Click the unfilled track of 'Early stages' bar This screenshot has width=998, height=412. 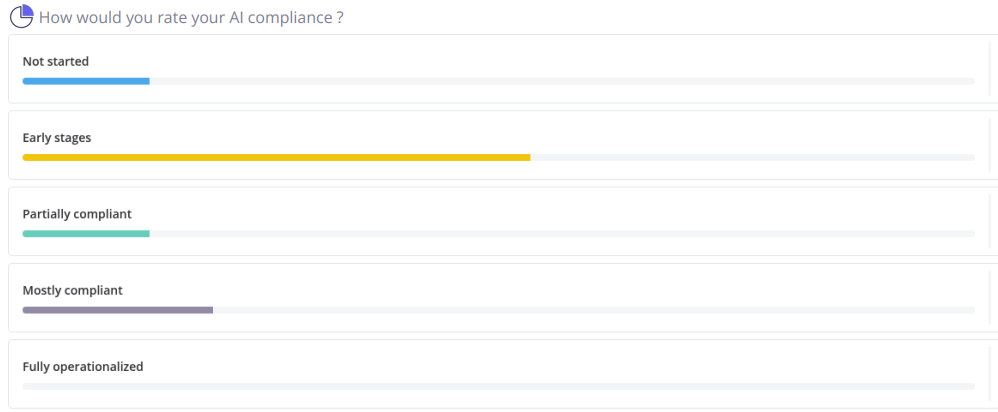click(752, 157)
